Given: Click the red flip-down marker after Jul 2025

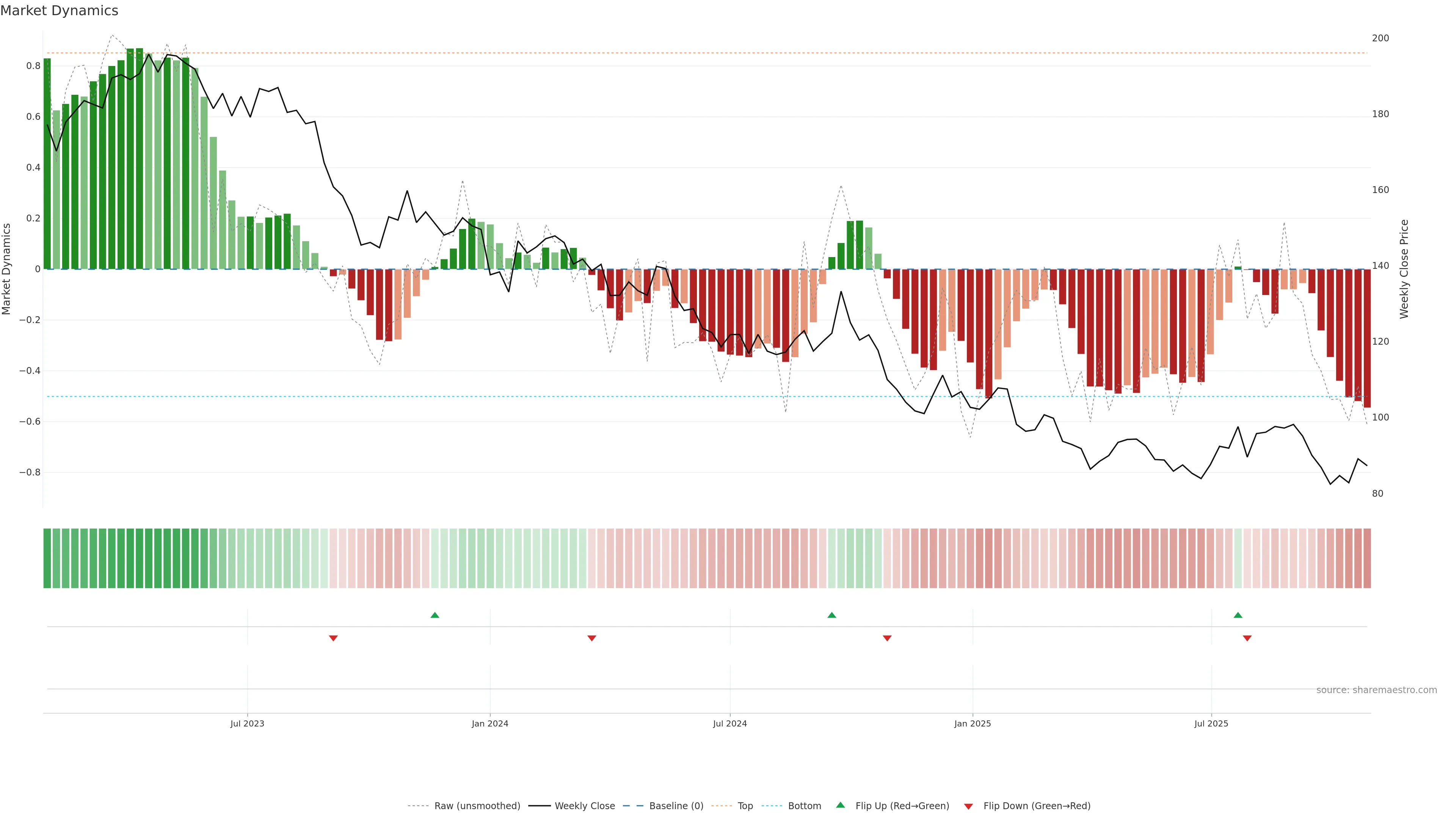Looking at the screenshot, I should point(1247,638).
